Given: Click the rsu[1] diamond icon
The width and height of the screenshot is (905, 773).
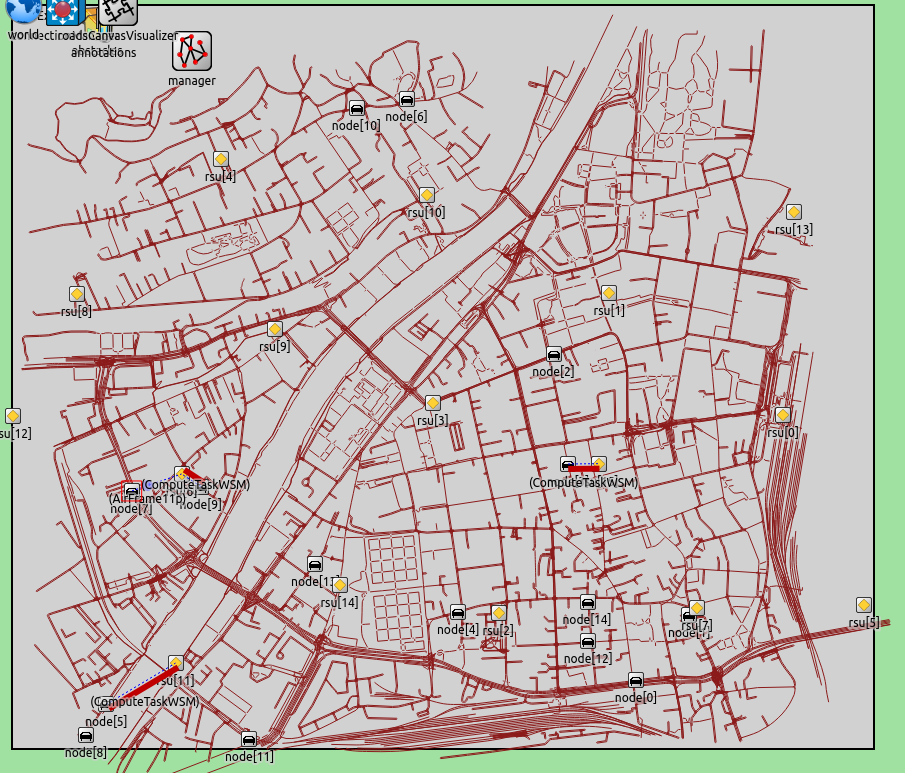Looking at the screenshot, I should 608,293.
